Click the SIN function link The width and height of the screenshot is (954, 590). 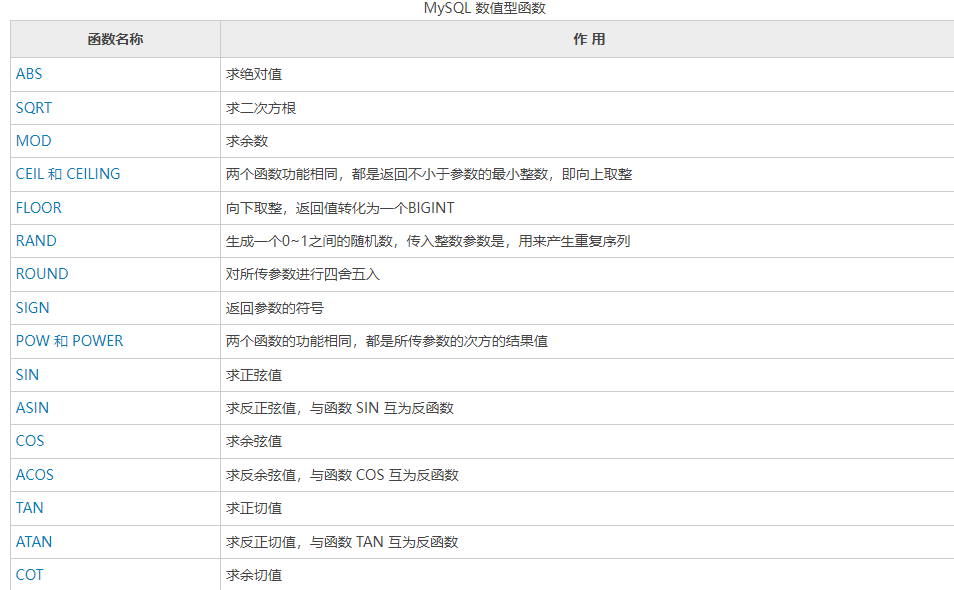pos(27,375)
